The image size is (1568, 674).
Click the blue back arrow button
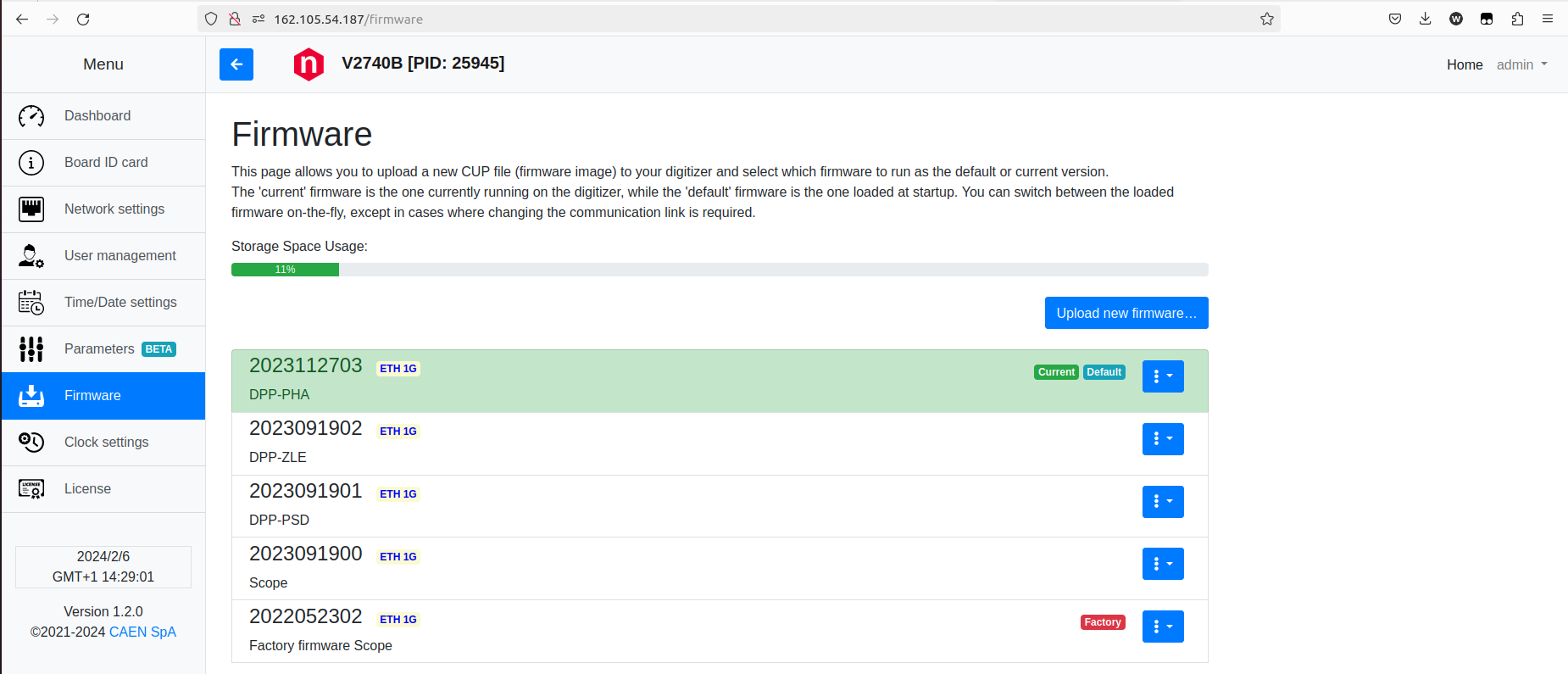click(236, 64)
